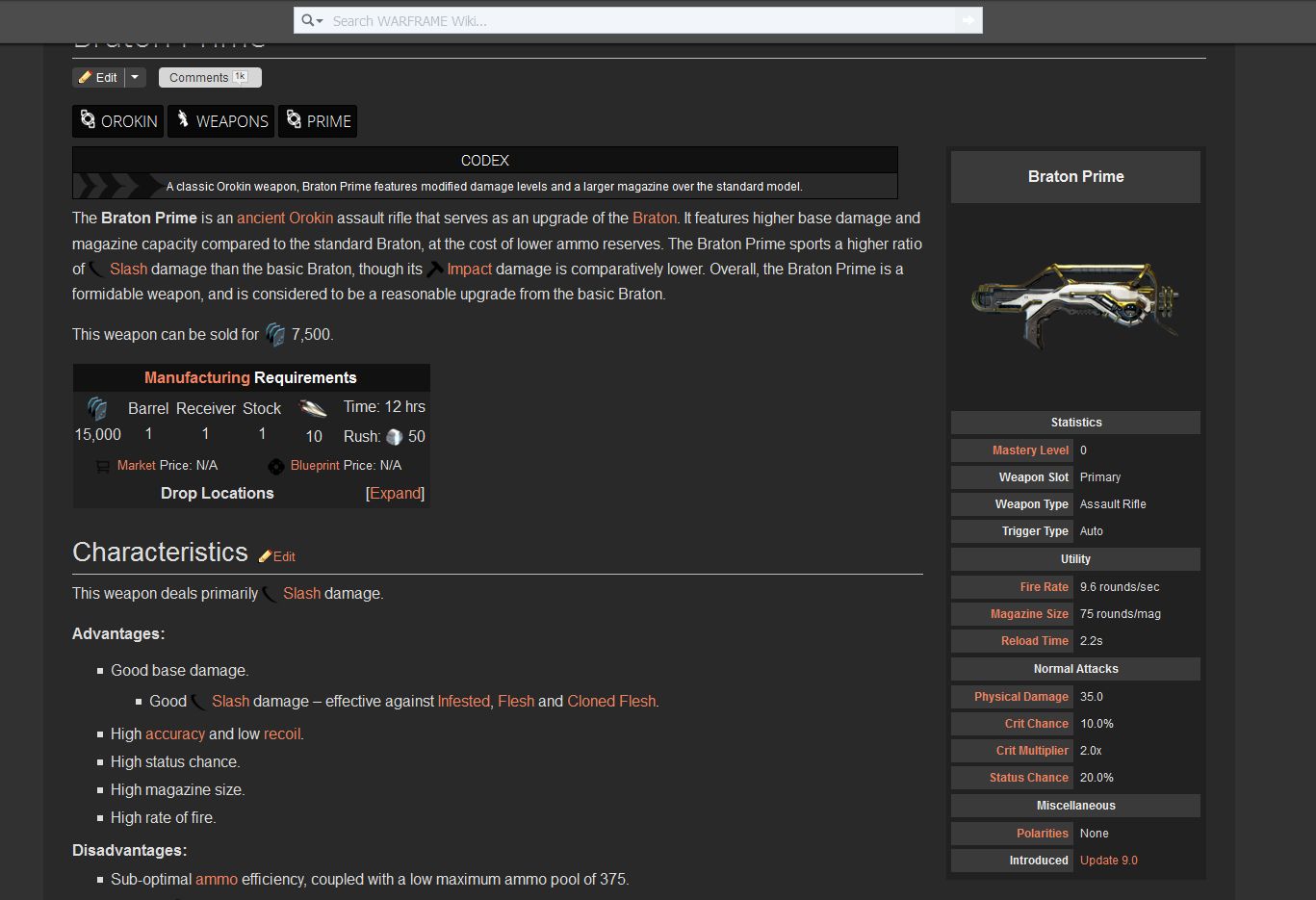
Task: Select the '9.6 rounds/sec' value
Action: [x=1120, y=587]
